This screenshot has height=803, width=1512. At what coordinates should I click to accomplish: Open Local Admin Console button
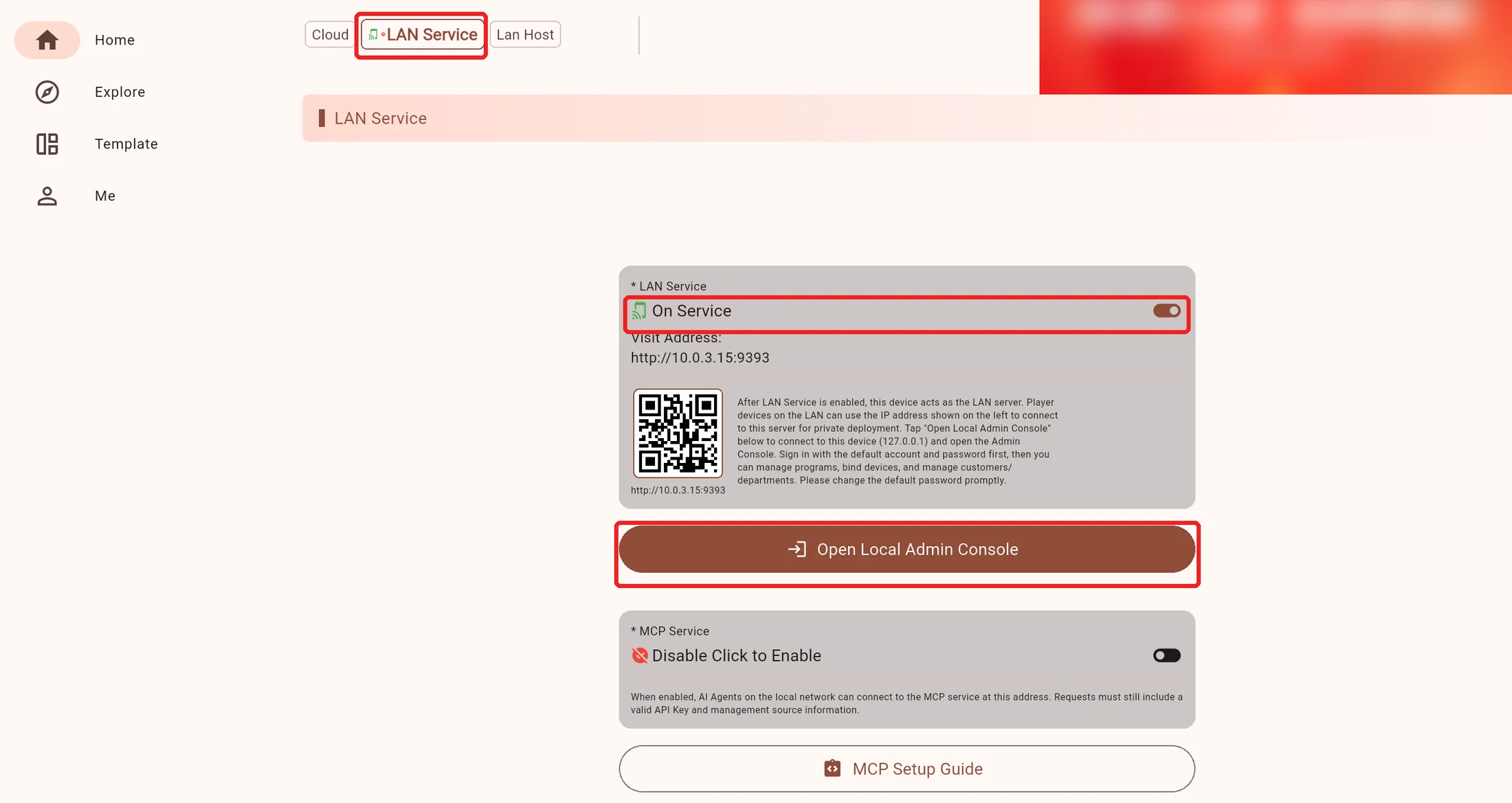point(907,550)
